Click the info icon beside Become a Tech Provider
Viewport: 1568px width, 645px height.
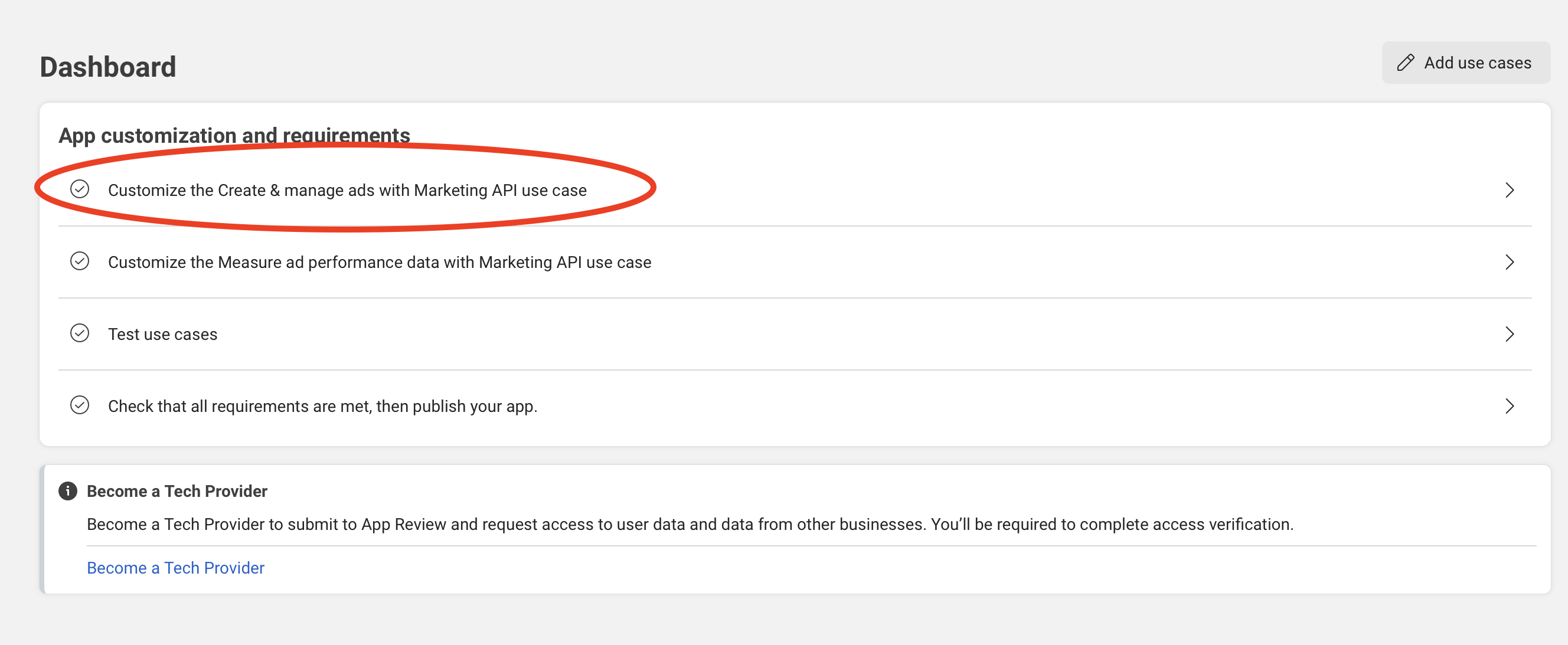point(67,491)
